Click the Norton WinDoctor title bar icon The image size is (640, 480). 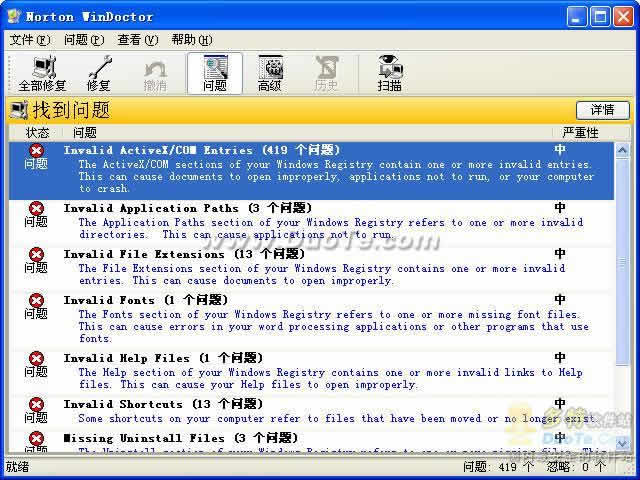click(14, 16)
